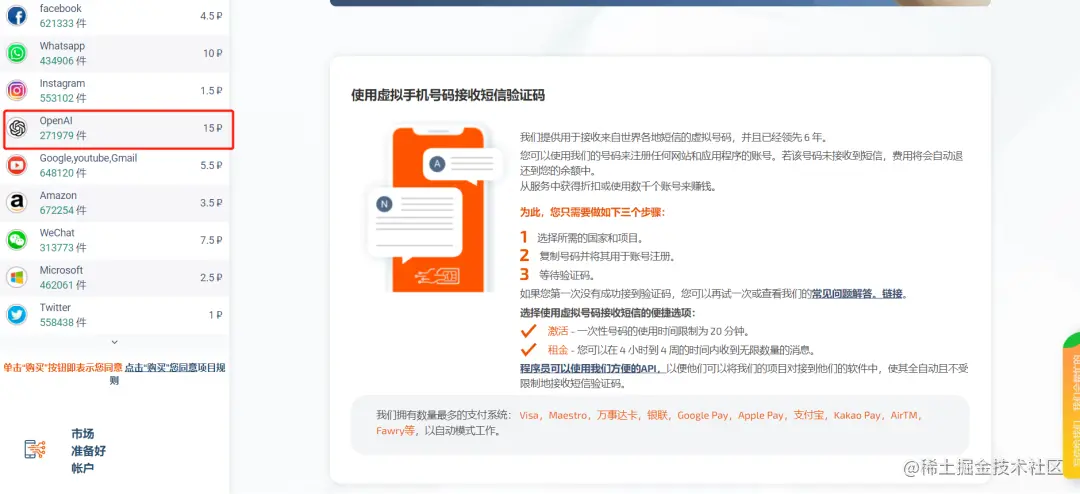The width and height of the screenshot is (1080, 494).
Task: Click the Google,youtube,Gmail red icon
Action: pos(17,165)
